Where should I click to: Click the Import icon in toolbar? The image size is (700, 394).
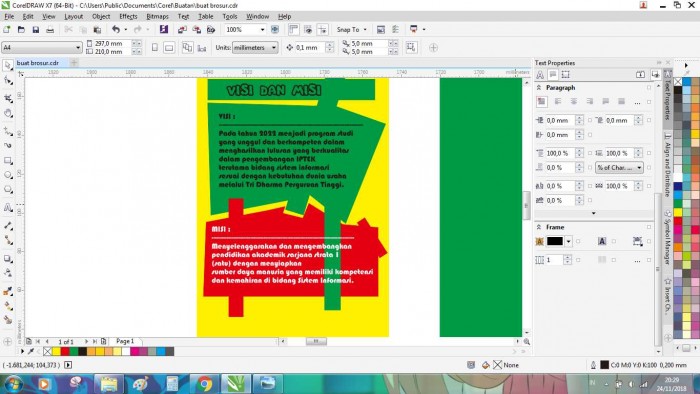click(182, 29)
